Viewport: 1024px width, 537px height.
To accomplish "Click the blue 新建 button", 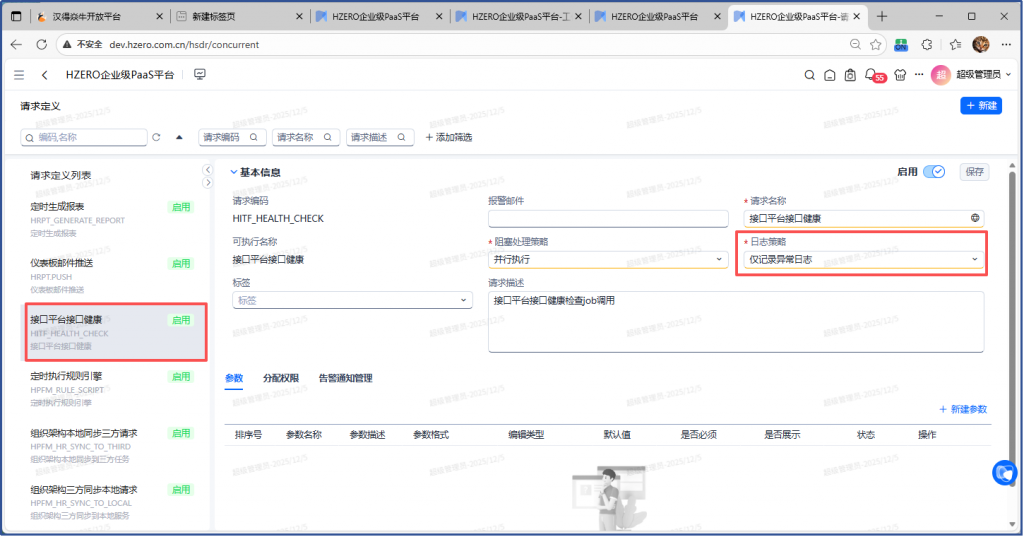I will pyautogui.click(x=980, y=106).
